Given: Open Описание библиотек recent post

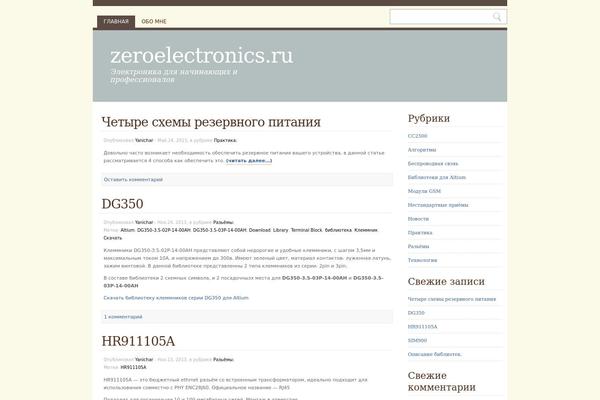Looking at the screenshot, I should [x=435, y=354].
